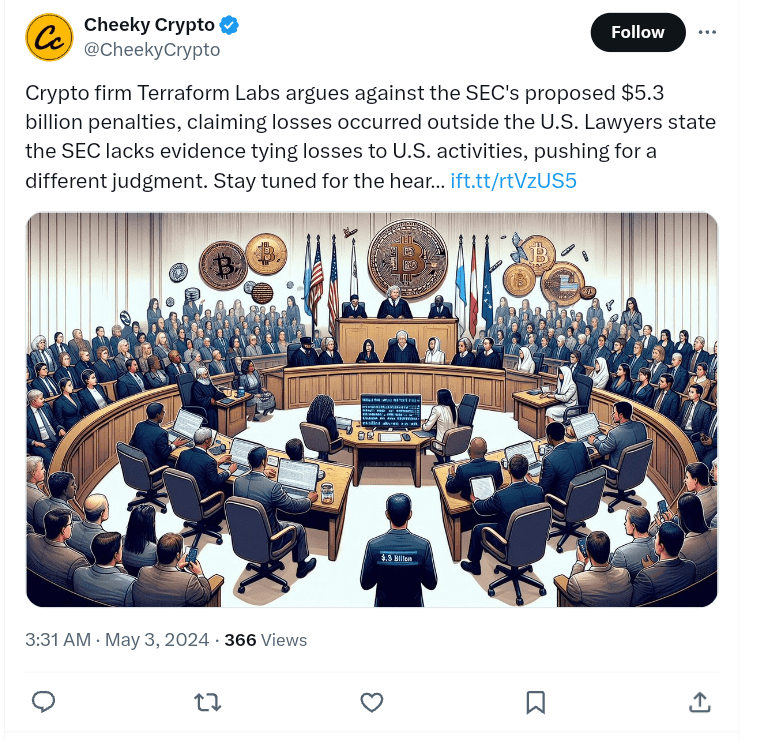Open Cheeky Crypto profile avatar
The image size is (767, 740).
click(49, 37)
